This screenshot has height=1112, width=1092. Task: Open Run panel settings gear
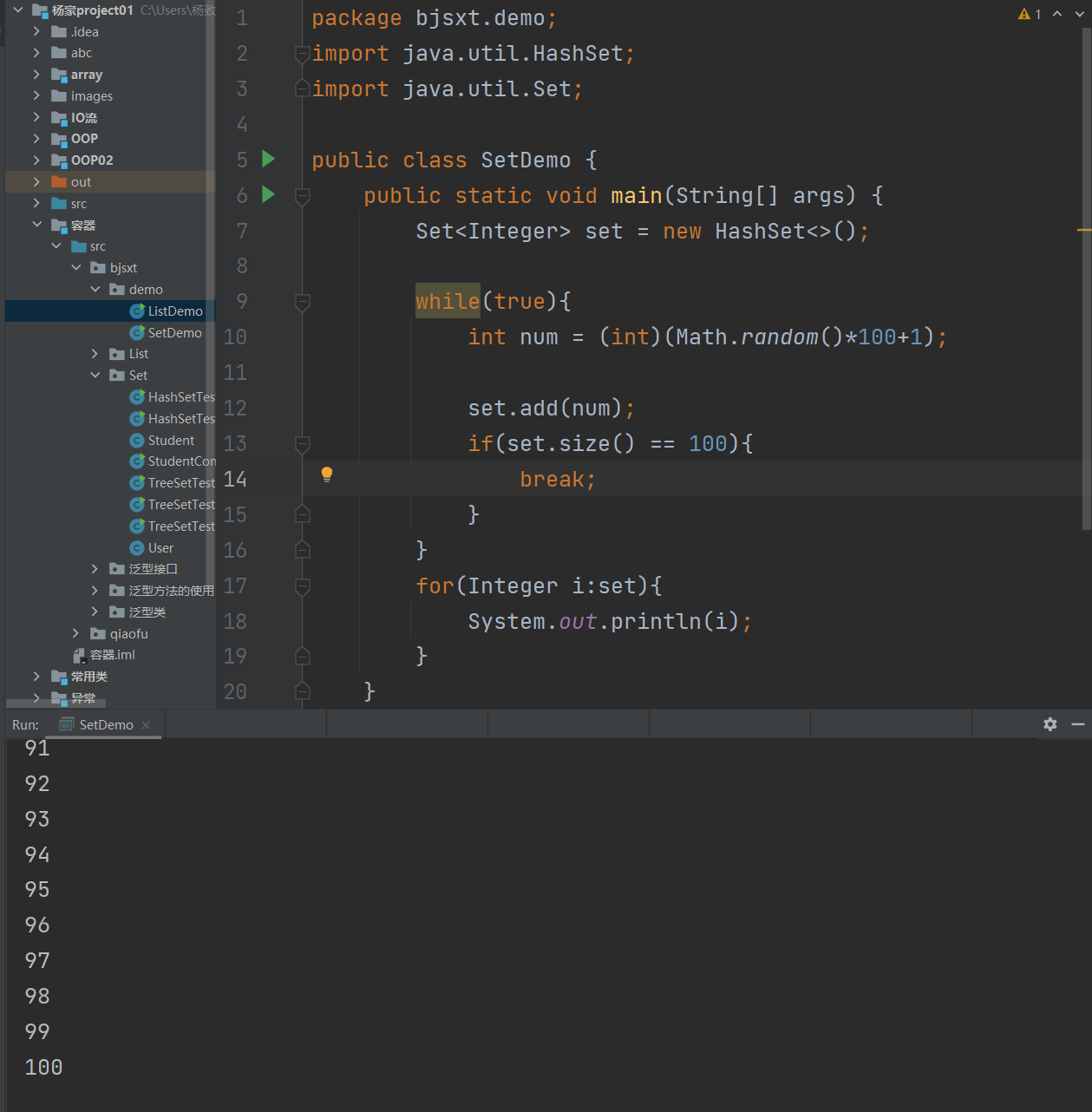[1050, 724]
